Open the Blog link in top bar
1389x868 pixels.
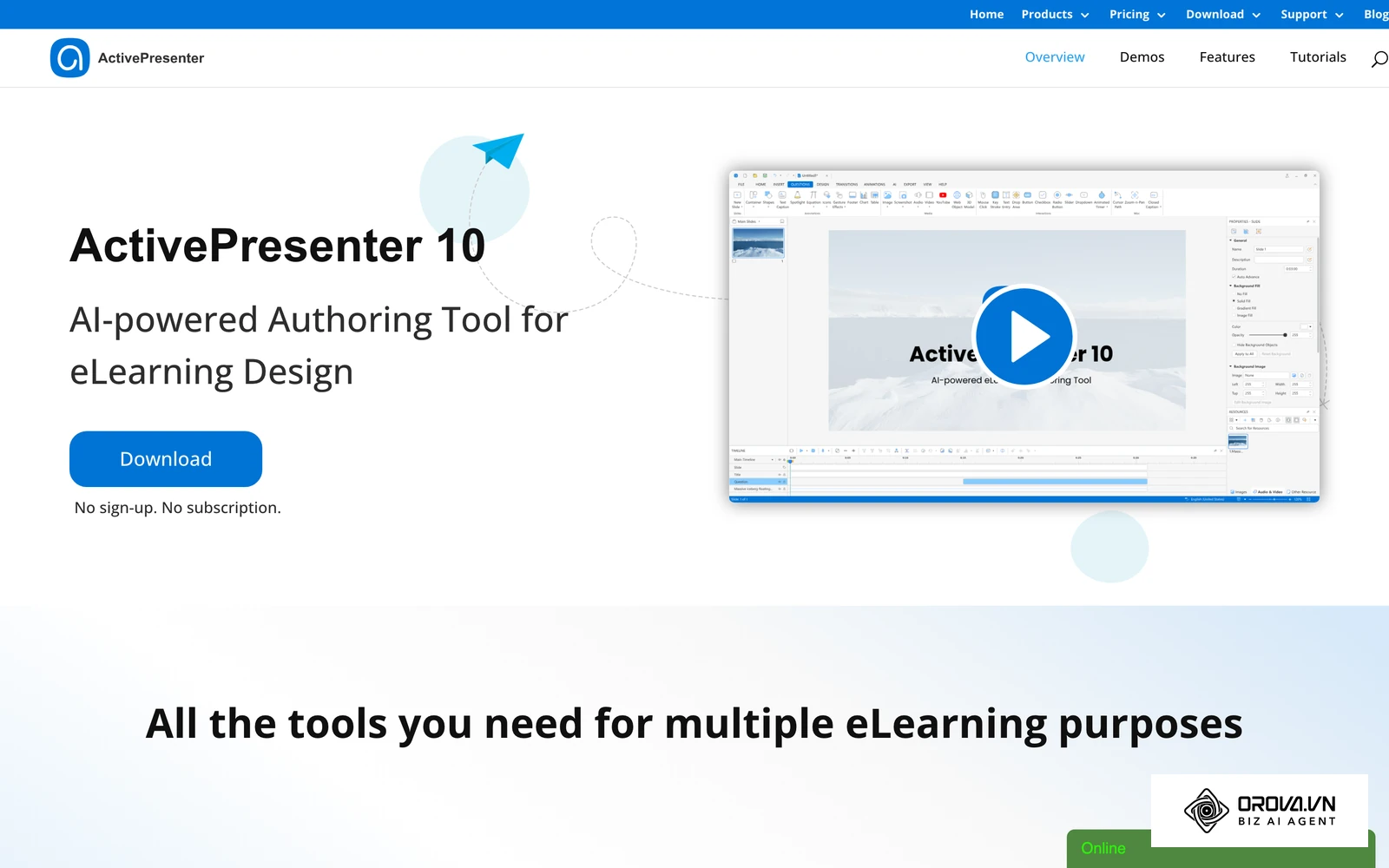[x=1376, y=15]
